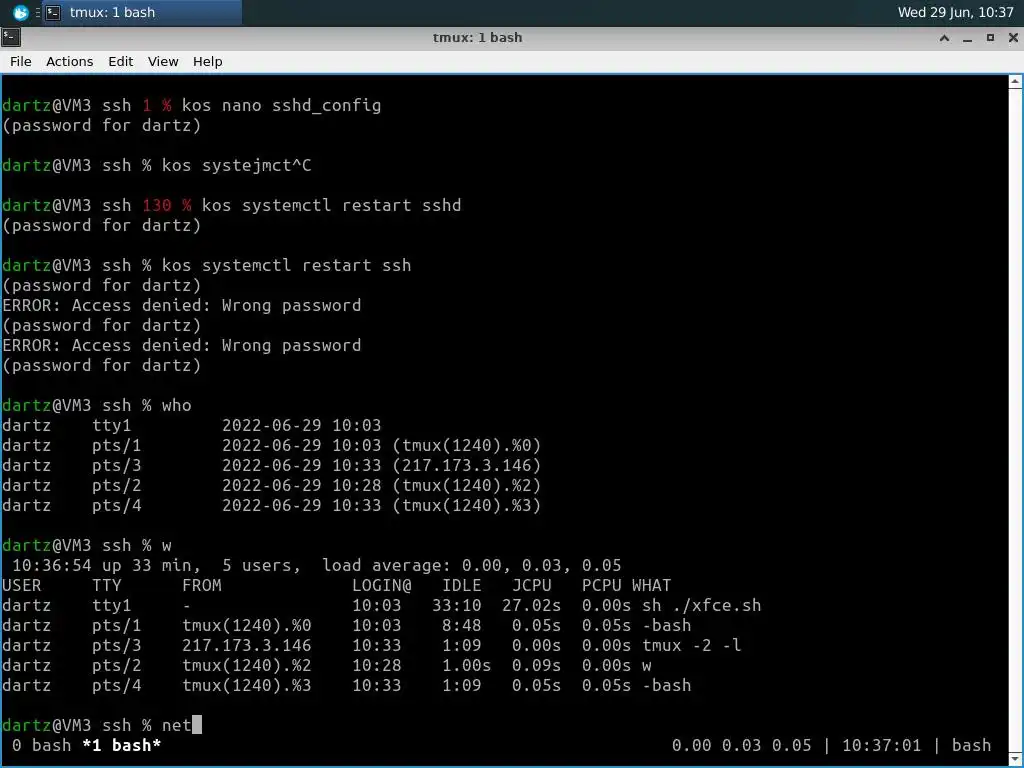The height and width of the screenshot is (768, 1024).
Task: Click 'bash' label at right of tmux status bar
Action: (x=971, y=745)
